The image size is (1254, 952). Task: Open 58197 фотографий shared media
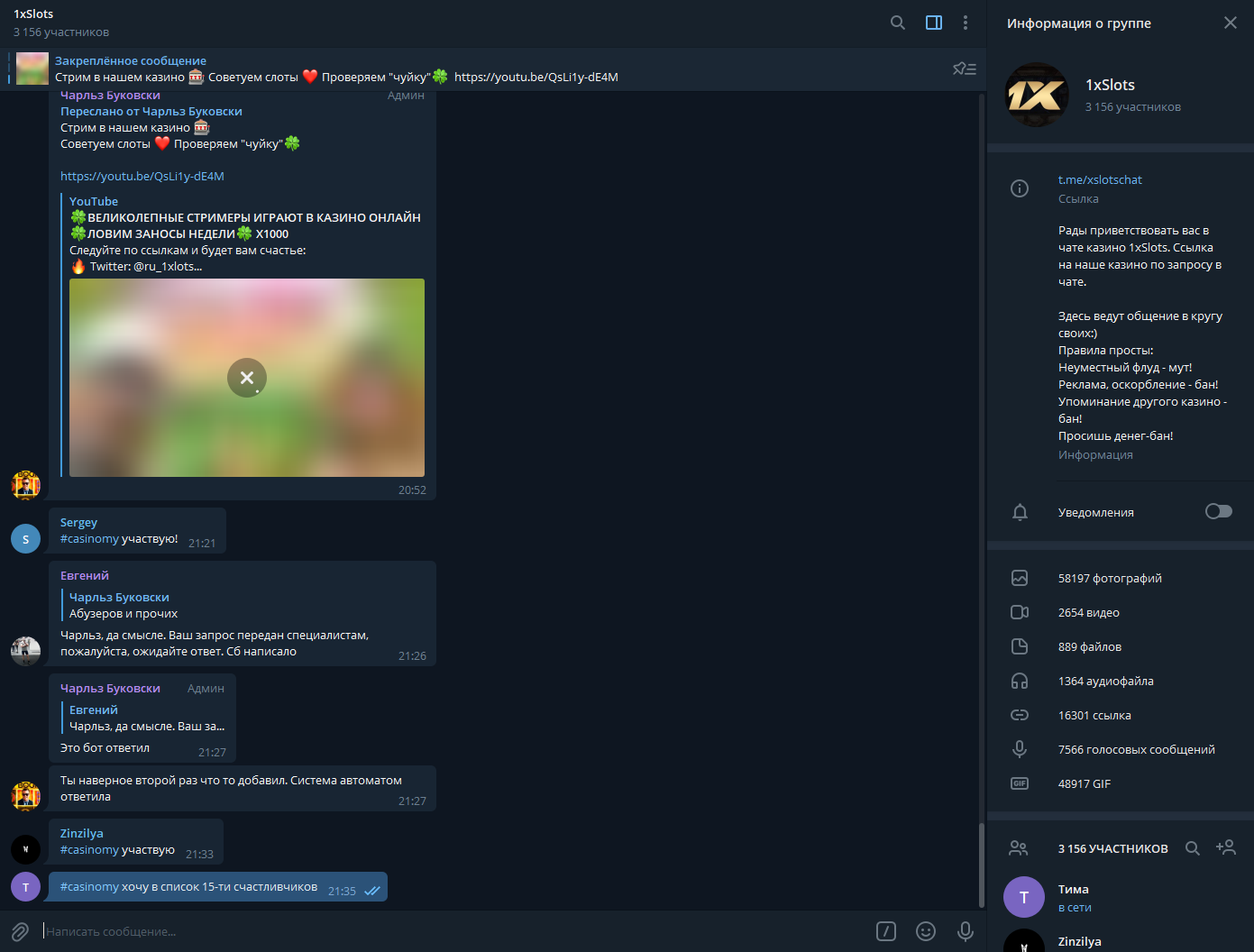(x=1110, y=578)
